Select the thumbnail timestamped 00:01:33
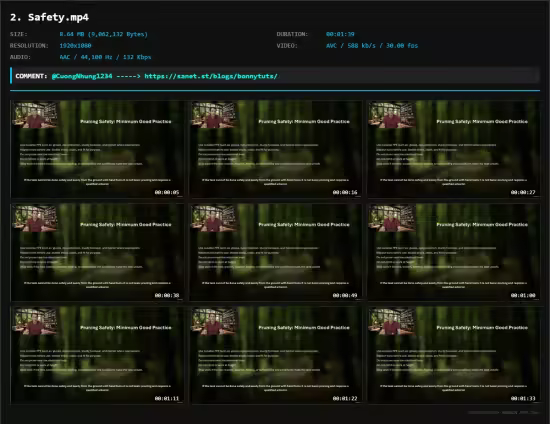 454,356
